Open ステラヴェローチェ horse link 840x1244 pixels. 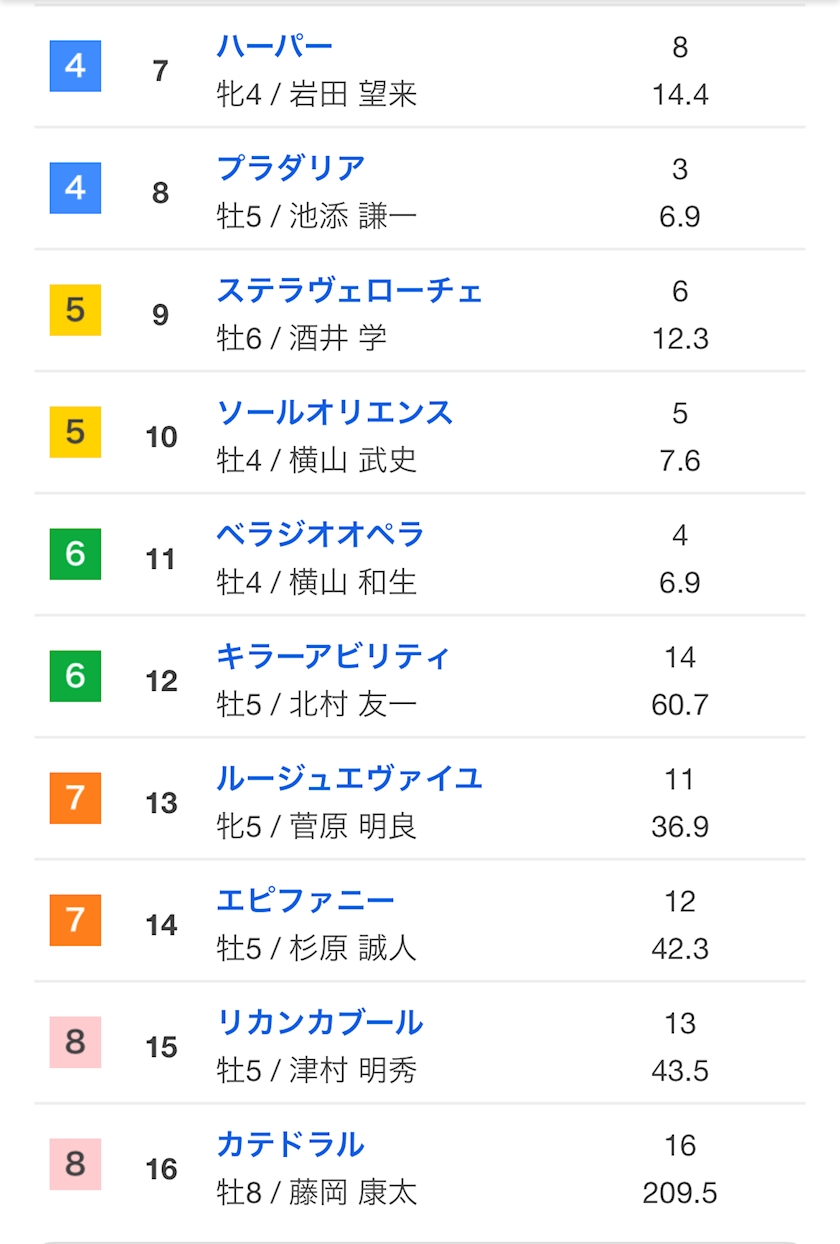(x=350, y=290)
